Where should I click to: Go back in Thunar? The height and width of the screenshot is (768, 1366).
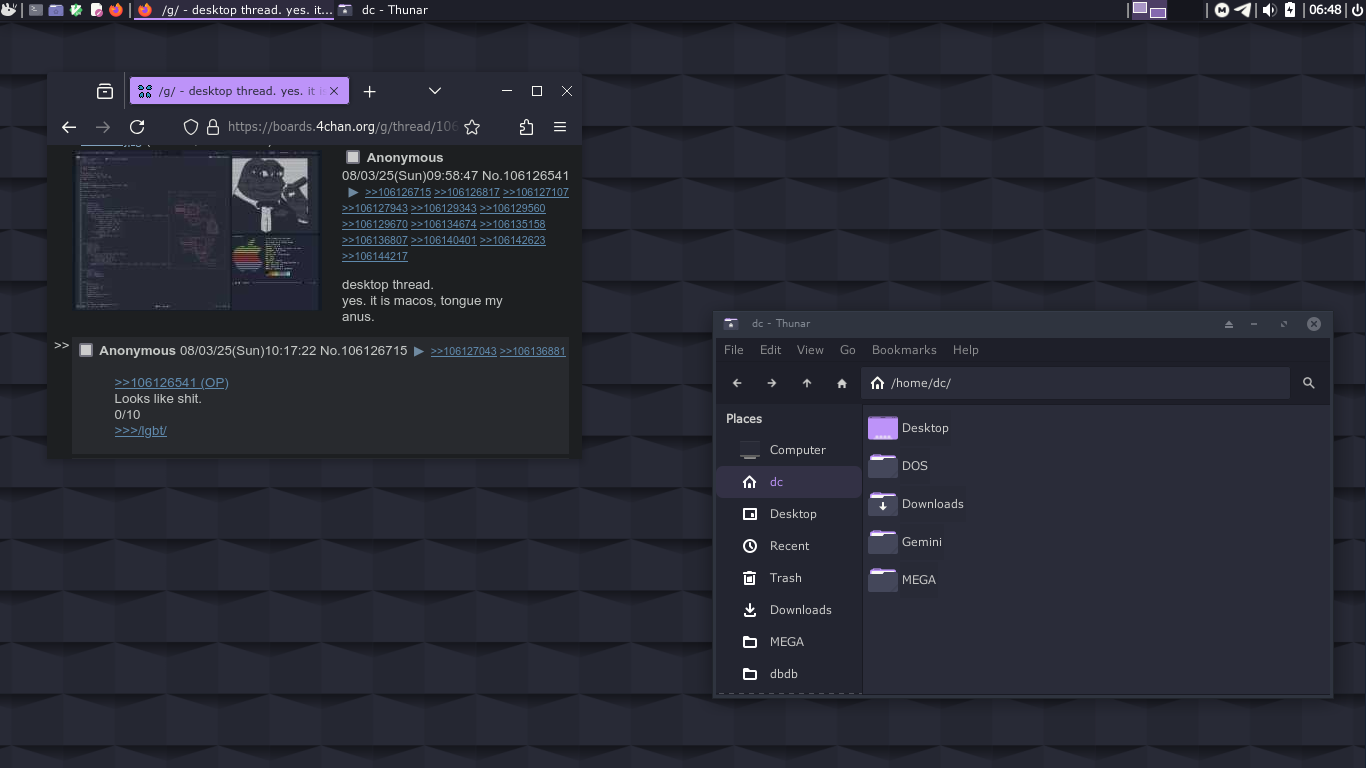pos(737,383)
